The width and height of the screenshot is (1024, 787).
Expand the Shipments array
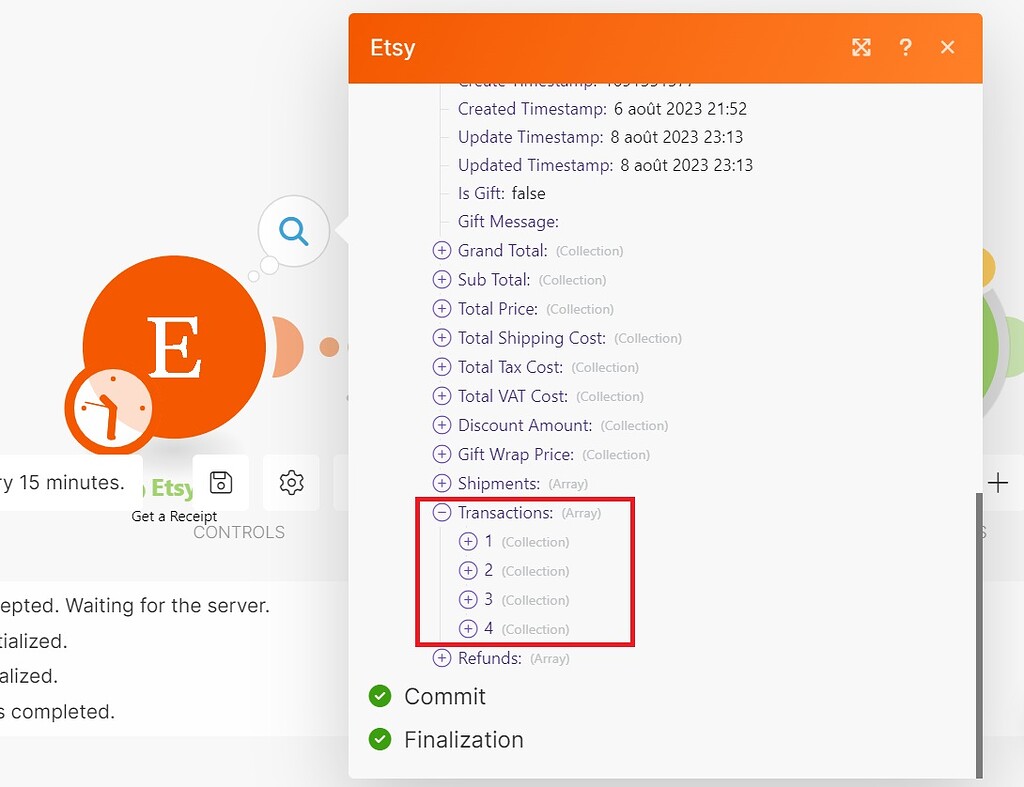(441, 483)
